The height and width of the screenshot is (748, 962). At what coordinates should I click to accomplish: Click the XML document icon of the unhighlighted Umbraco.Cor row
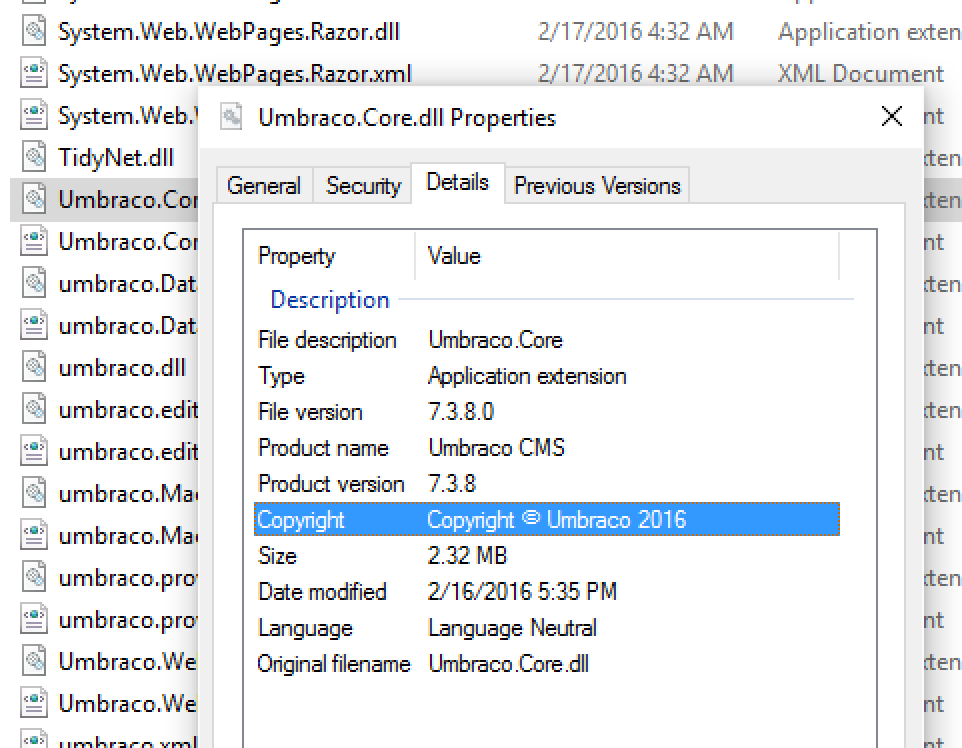[34, 241]
